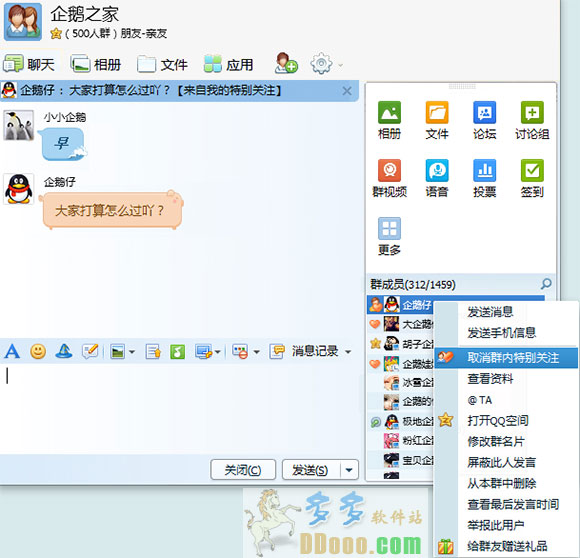Open the emoji smiley picker
This screenshot has width=580, height=558.
click(x=38, y=351)
